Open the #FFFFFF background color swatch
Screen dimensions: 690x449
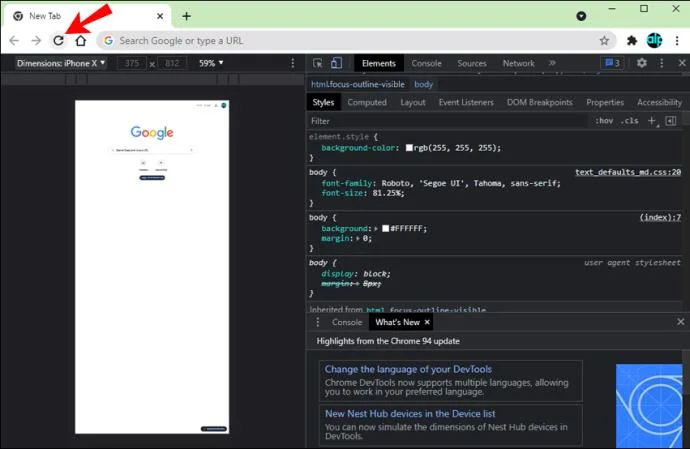click(385, 228)
